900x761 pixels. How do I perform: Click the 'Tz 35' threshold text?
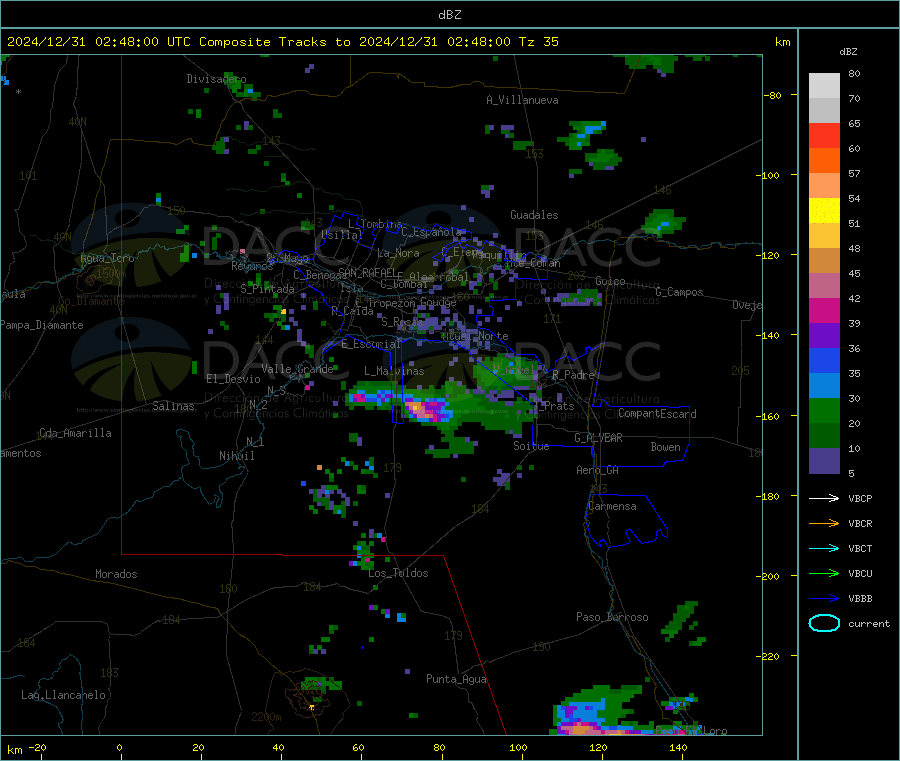(x=538, y=42)
